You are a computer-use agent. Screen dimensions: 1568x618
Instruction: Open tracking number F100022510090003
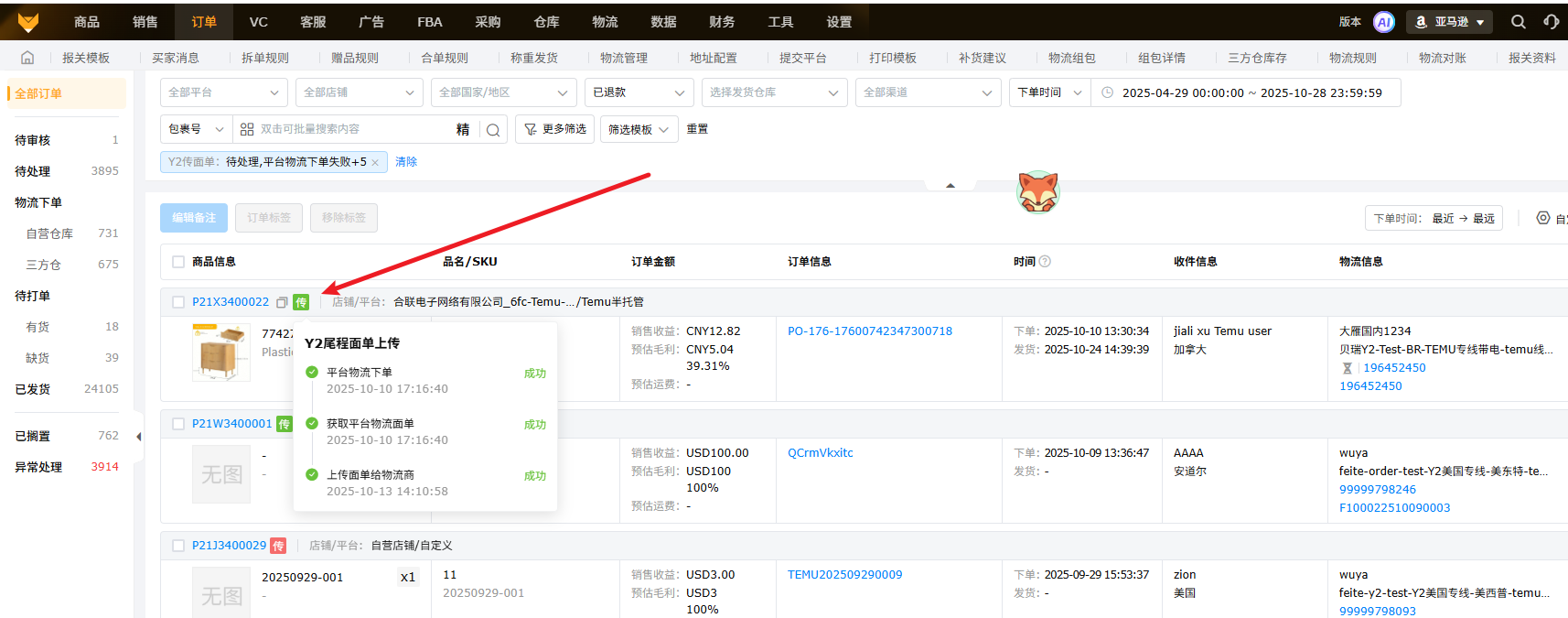1394,508
